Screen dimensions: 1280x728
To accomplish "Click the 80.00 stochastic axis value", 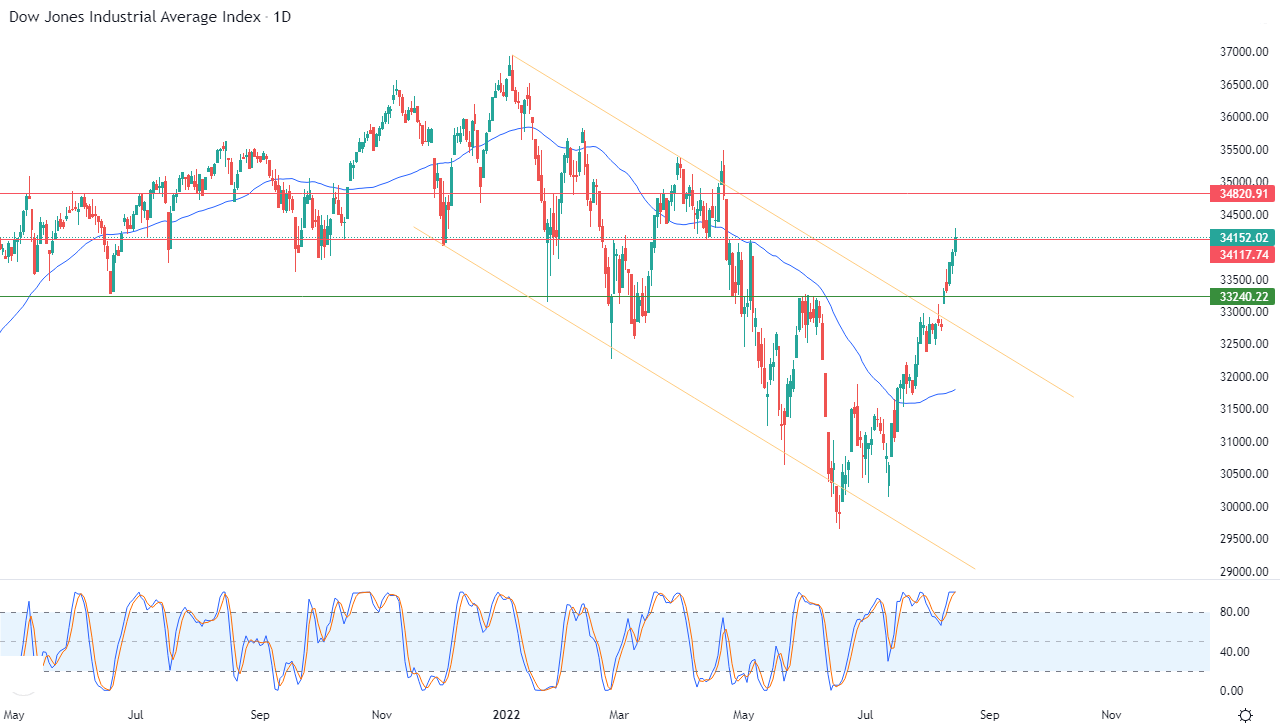I will [x=1233, y=612].
